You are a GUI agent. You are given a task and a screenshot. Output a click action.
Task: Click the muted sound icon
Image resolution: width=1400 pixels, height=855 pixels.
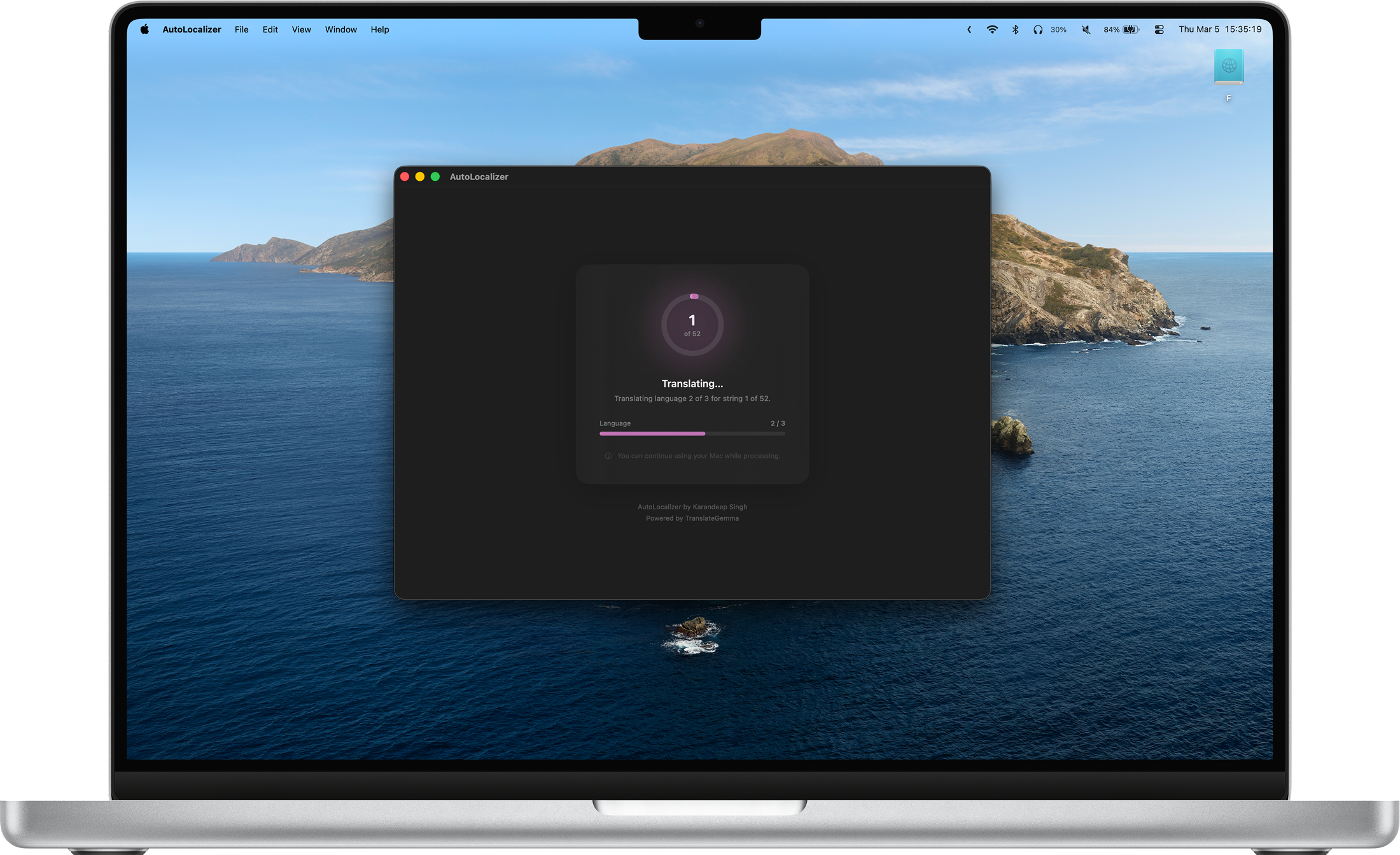pyautogui.click(x=1086, y=29)
